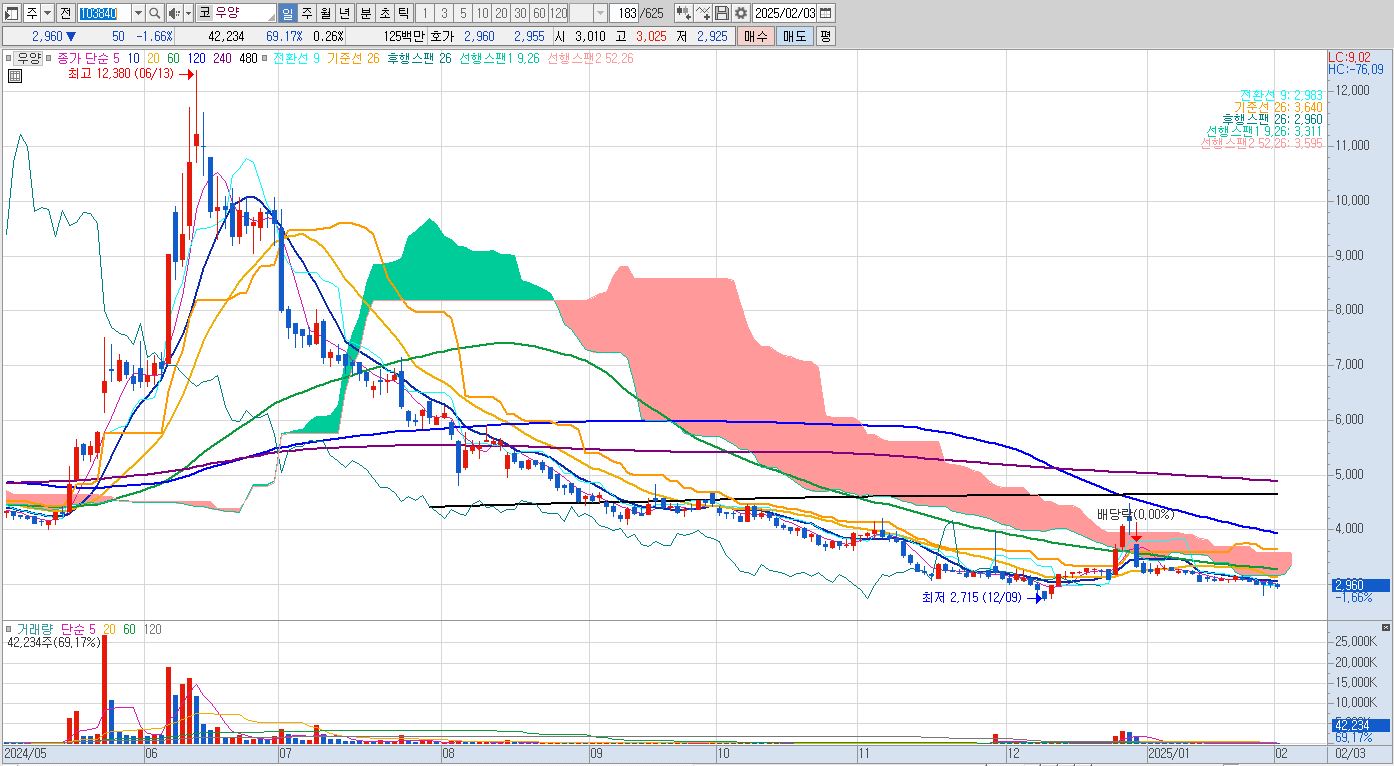1394x766 pixels.
Task: Click the add indicator icon beside 183/625
Action: click(x=683, y=13)
